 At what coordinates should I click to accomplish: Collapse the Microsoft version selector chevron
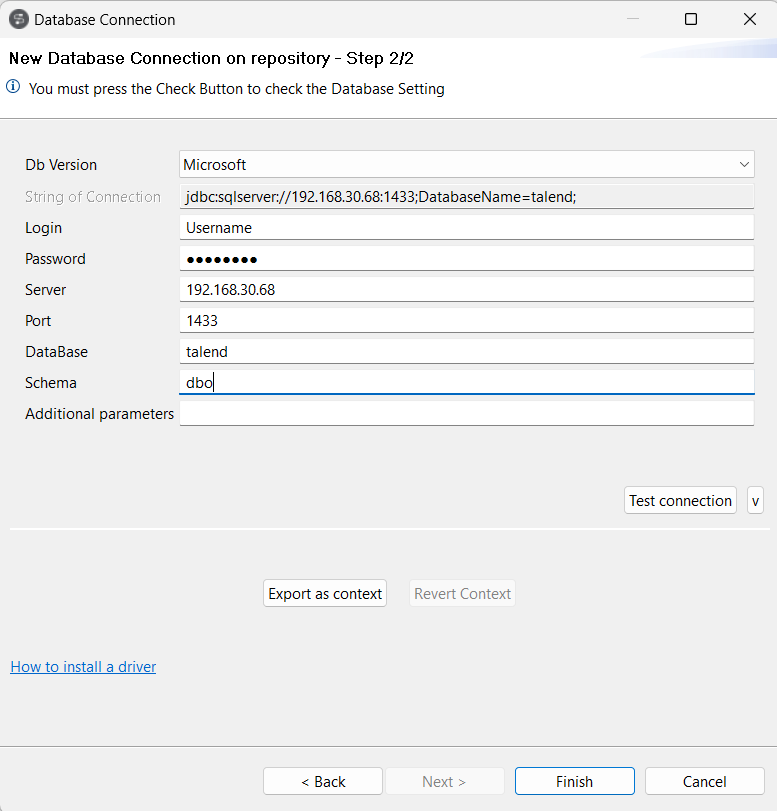[744, 164]
